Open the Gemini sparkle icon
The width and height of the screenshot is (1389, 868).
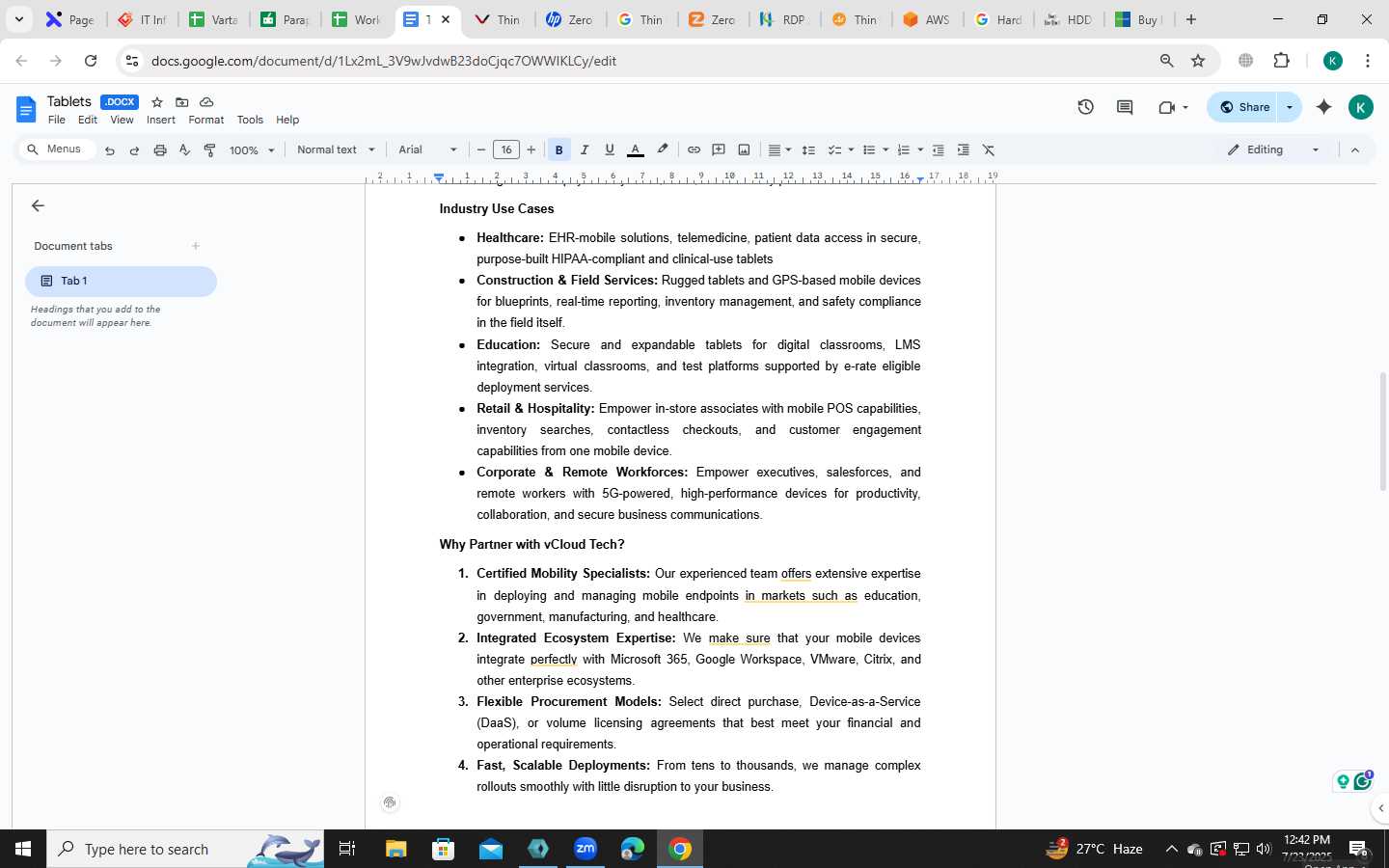pos(1323,107)
